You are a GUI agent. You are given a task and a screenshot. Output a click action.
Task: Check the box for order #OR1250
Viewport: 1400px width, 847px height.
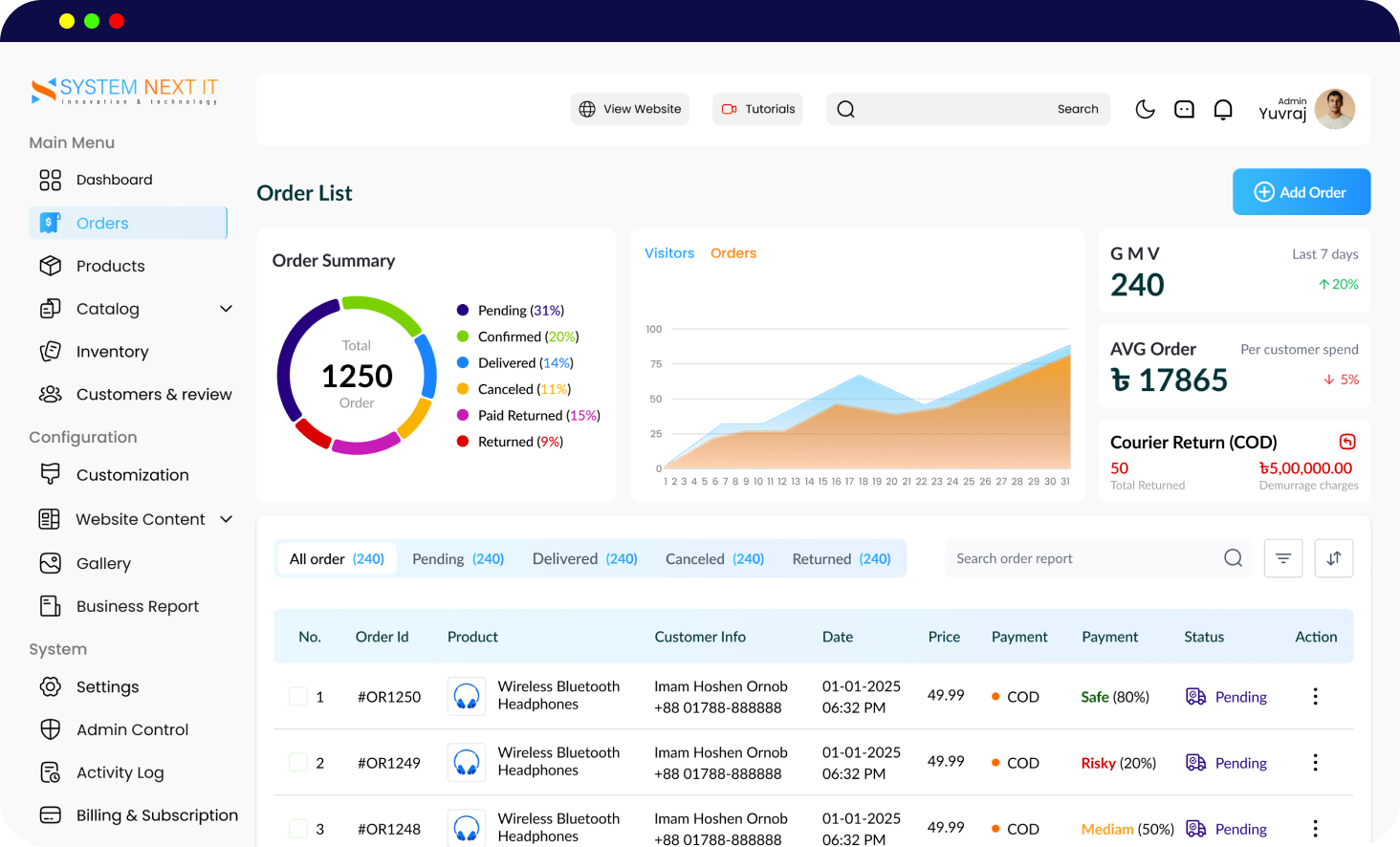tap(298, 696)
